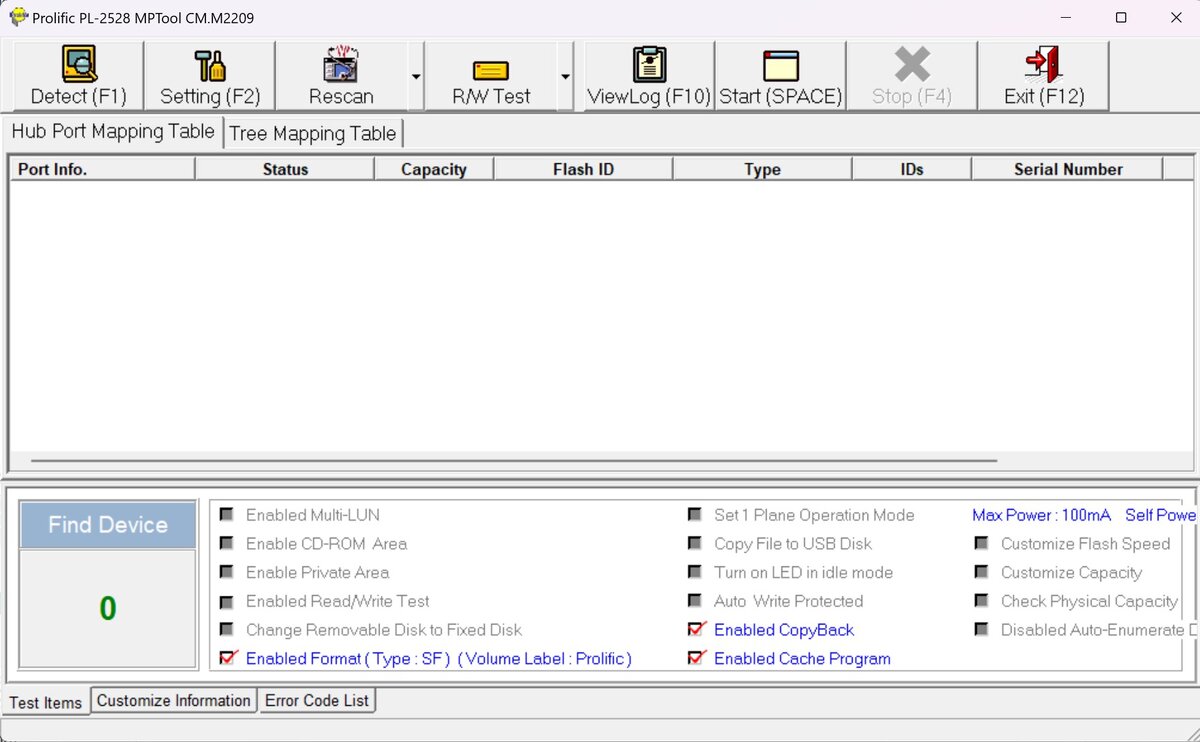Toggle Check Physical Capacity checkbox
The image size is (1200, 742).
click(x=982, y=601)
